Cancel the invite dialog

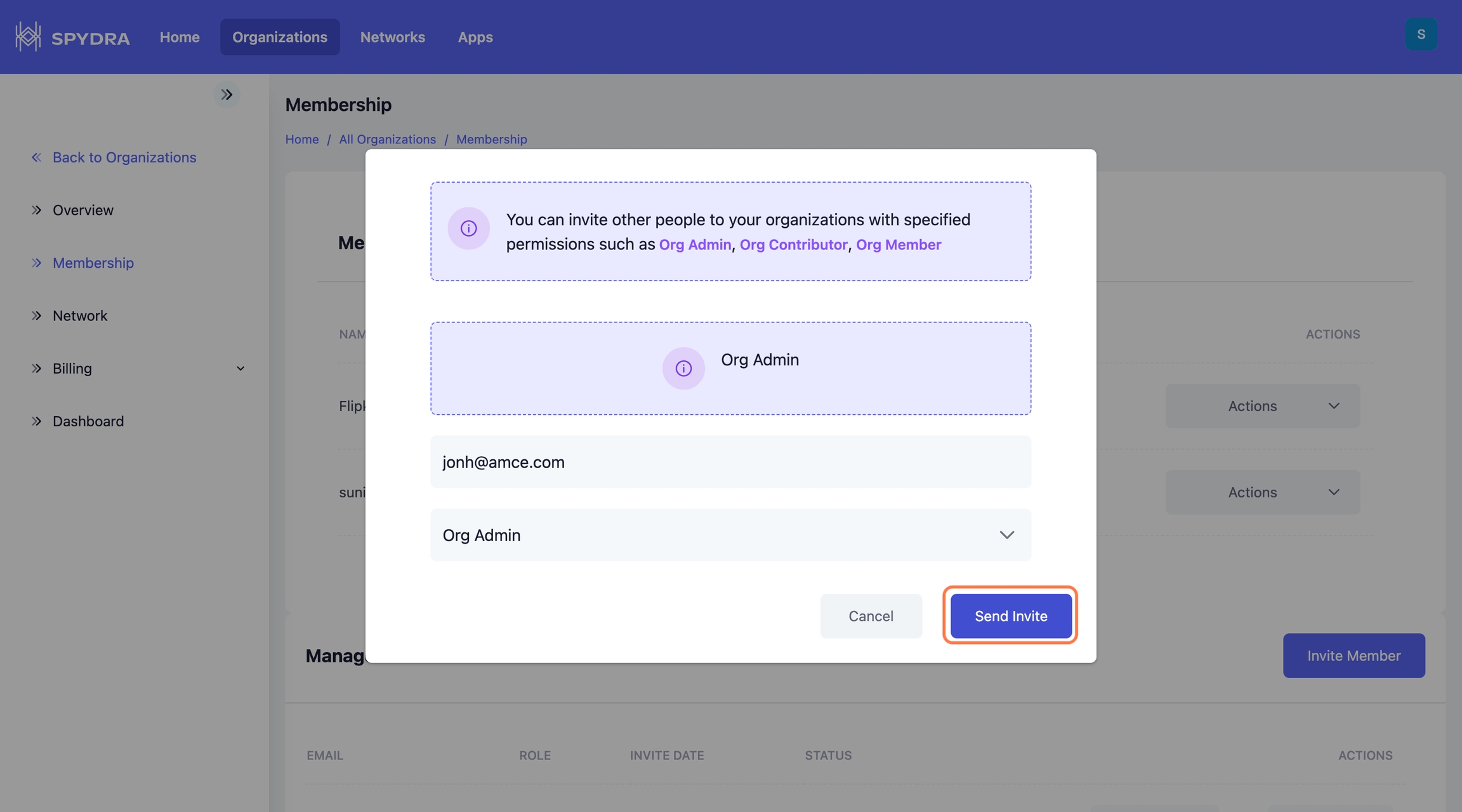point(871,616)
